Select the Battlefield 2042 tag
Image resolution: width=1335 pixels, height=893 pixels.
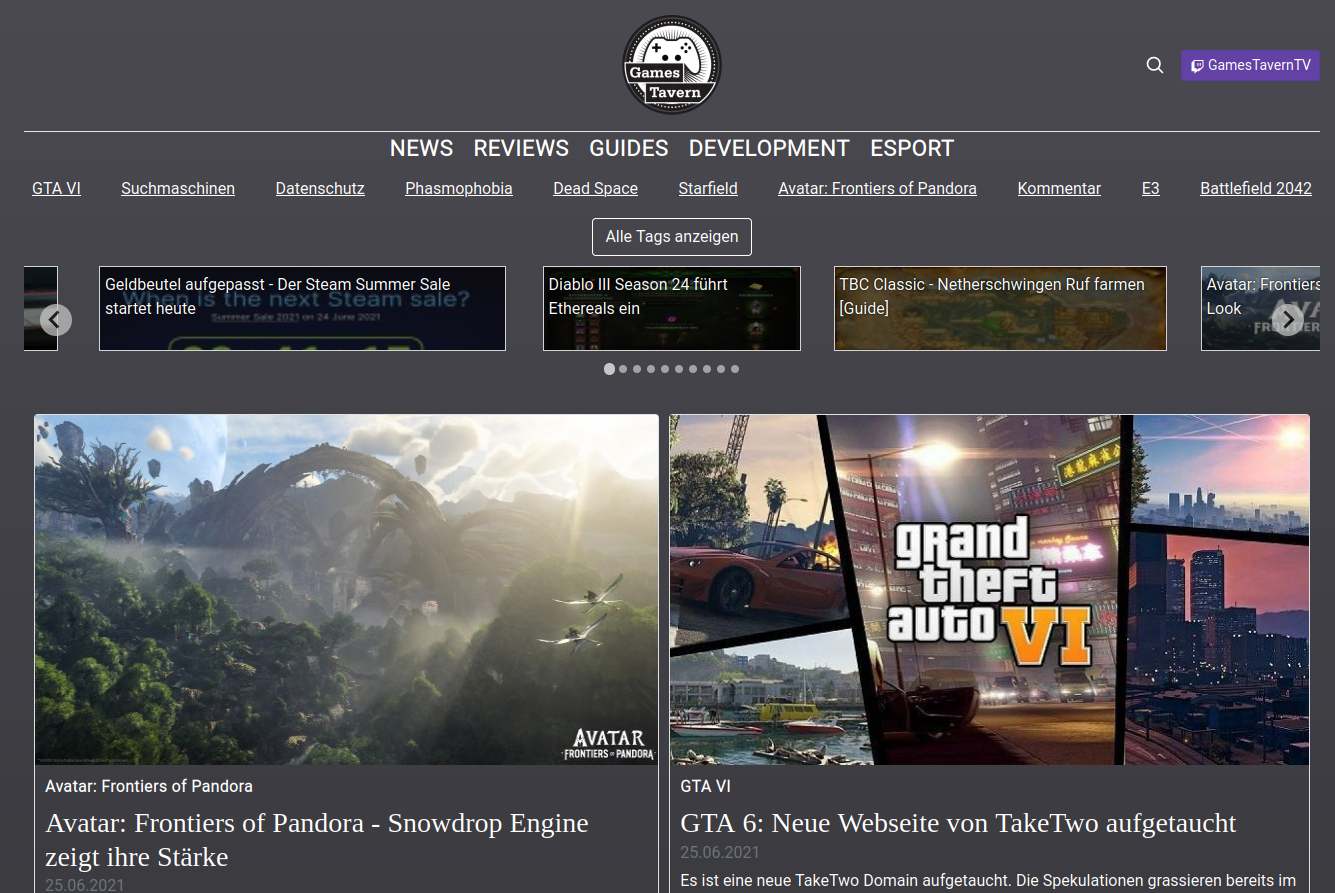(1256, 188)
